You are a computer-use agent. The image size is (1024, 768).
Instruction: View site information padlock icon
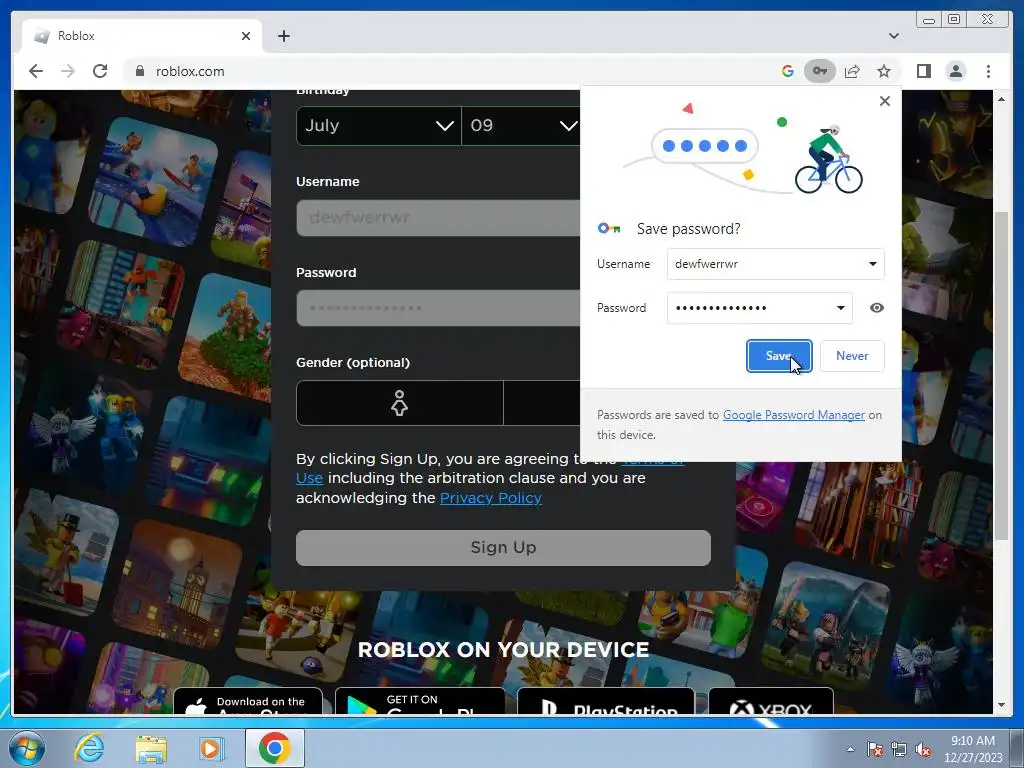click(x=139, y=71)
